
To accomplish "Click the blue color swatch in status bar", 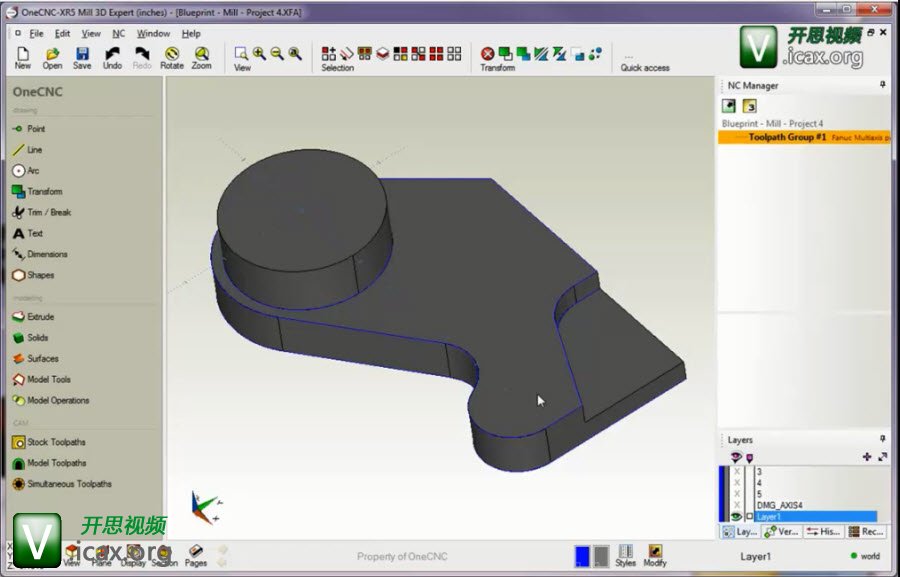I will pyautogui.click(x=582, y=556).
